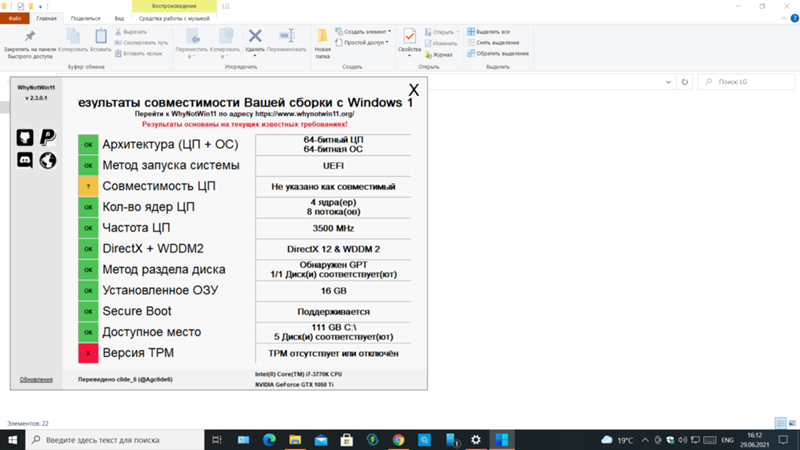Open the Средства работы с музыкой tab

(174, 18)
